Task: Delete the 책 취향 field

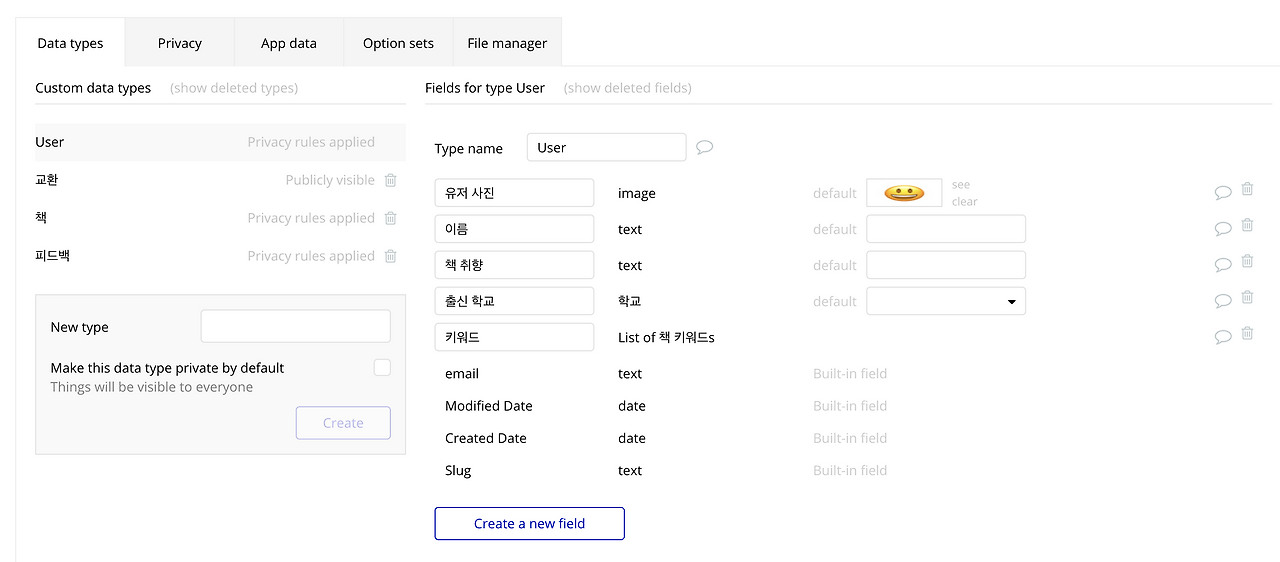Action: (x=1247, y=261)
